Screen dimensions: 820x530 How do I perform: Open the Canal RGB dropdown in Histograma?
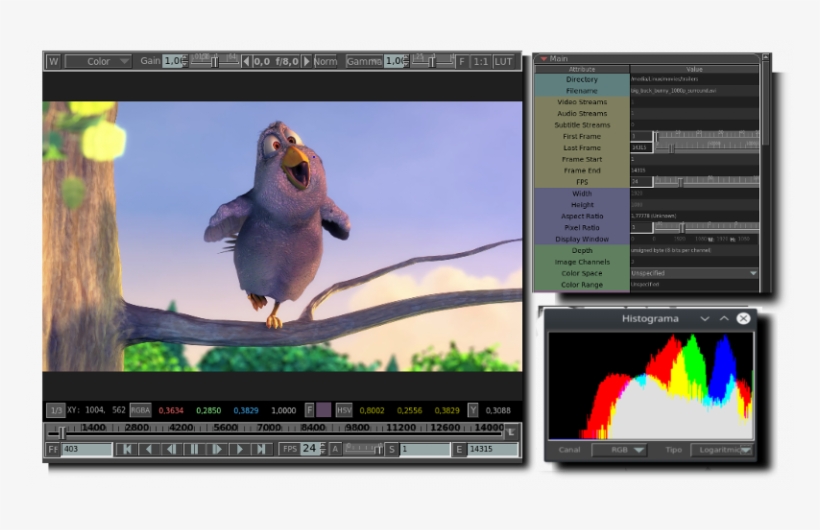(619, 450)
